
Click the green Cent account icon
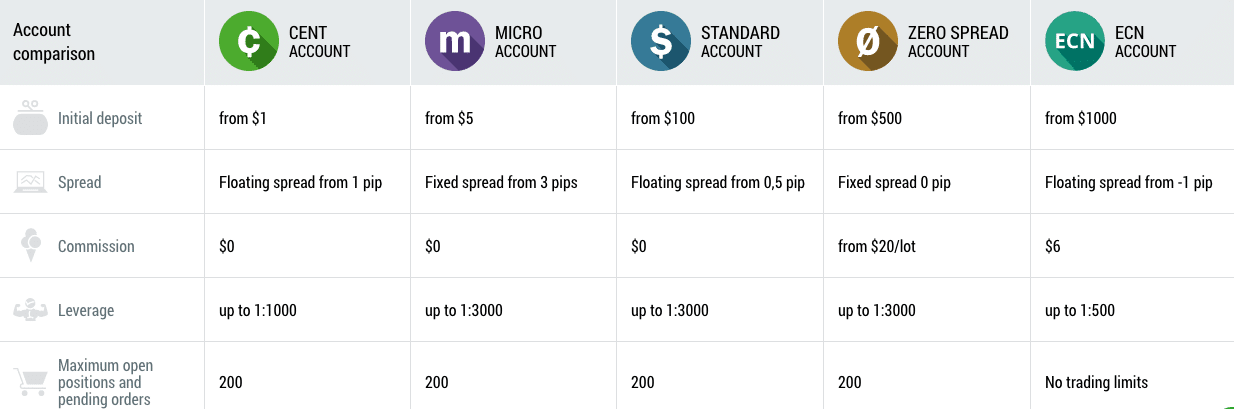249,41
